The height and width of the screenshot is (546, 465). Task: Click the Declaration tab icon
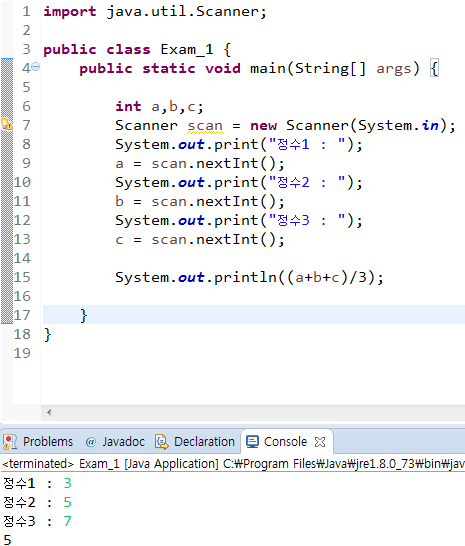point(162,442)
